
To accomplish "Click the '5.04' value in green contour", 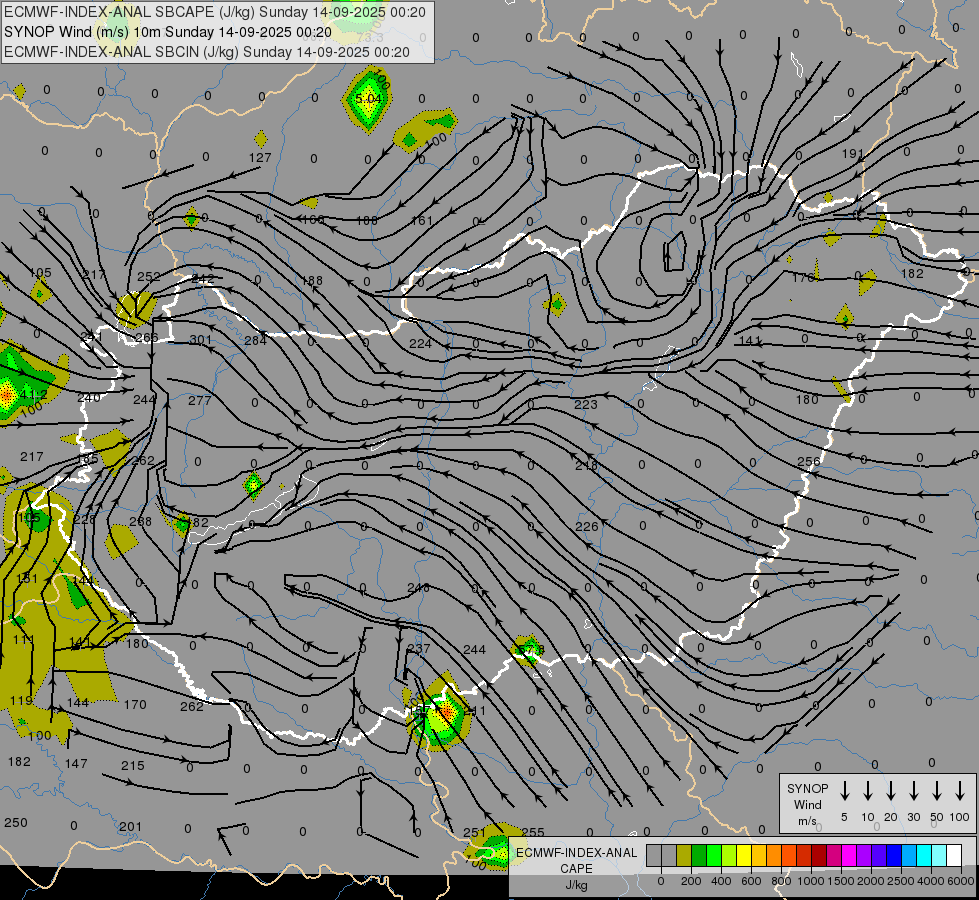I will pyautogui.click(x=368, y=99).
